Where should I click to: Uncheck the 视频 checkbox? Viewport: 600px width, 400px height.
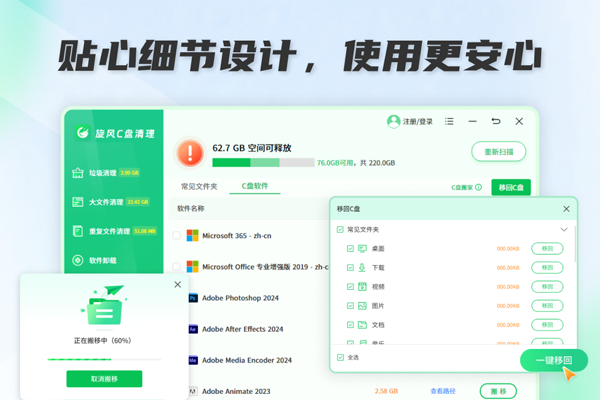pyautogui.click(x=350, y=286)
